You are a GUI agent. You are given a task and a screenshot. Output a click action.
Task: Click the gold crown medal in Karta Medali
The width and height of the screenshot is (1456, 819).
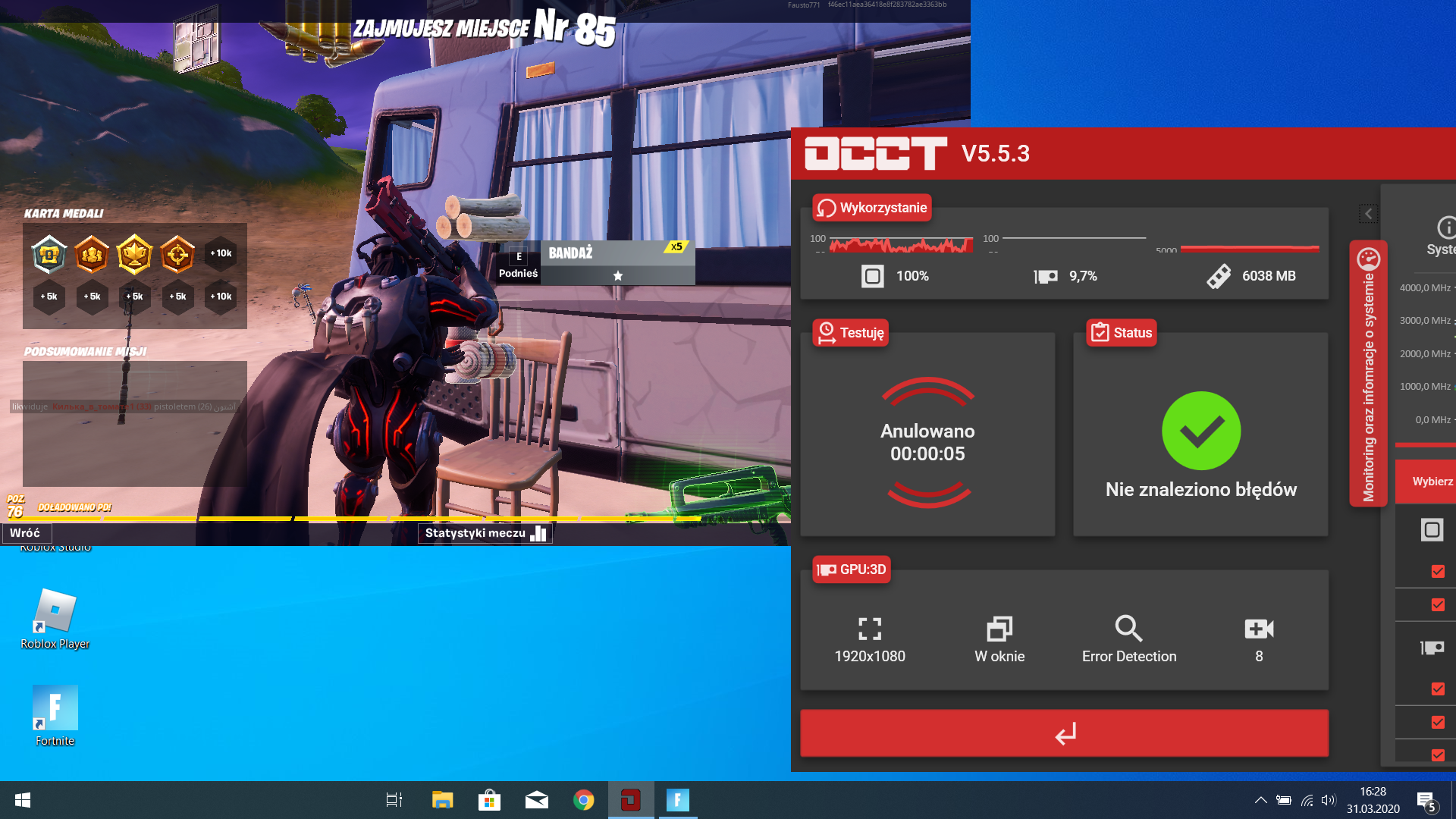[134, 254]
